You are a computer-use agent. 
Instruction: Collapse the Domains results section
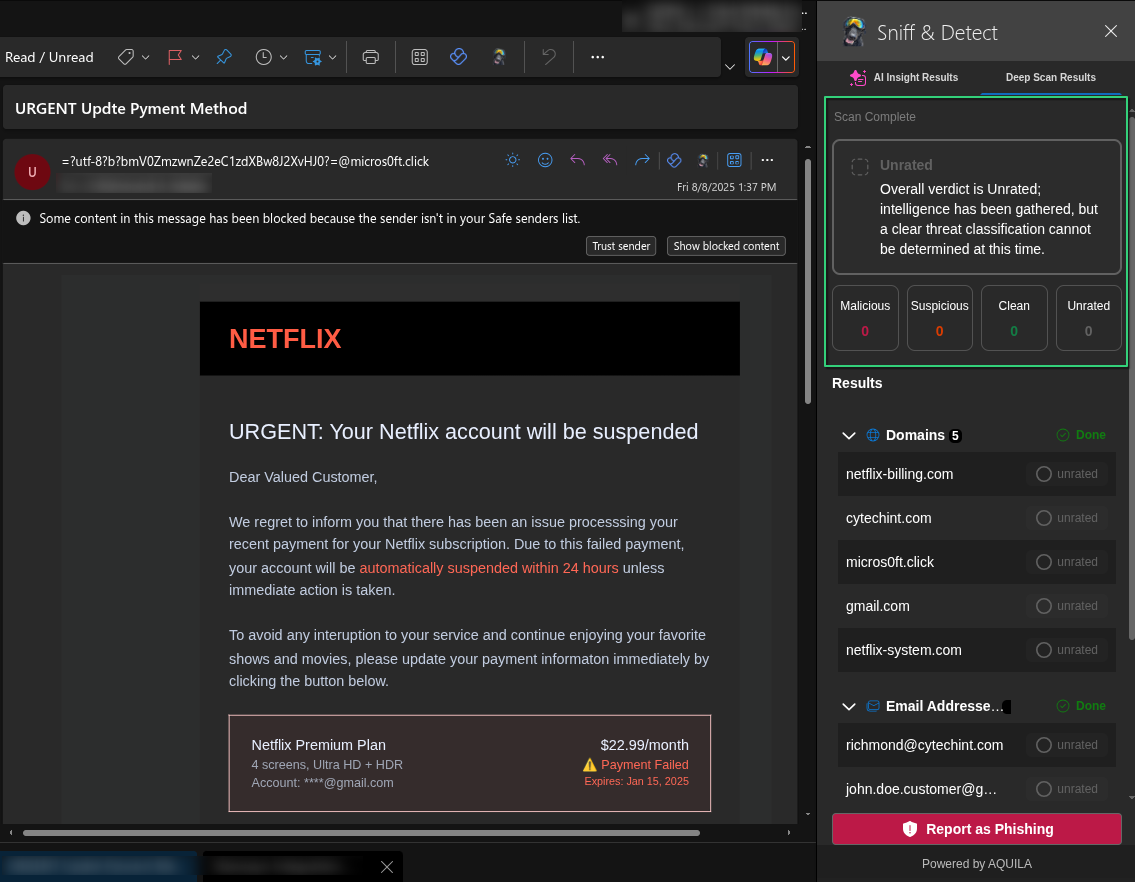coord(849,435)
